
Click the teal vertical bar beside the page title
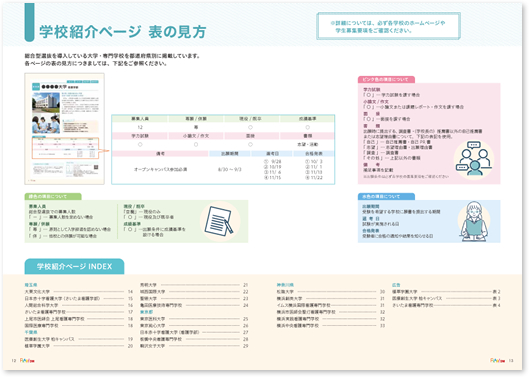pos(29,23)
